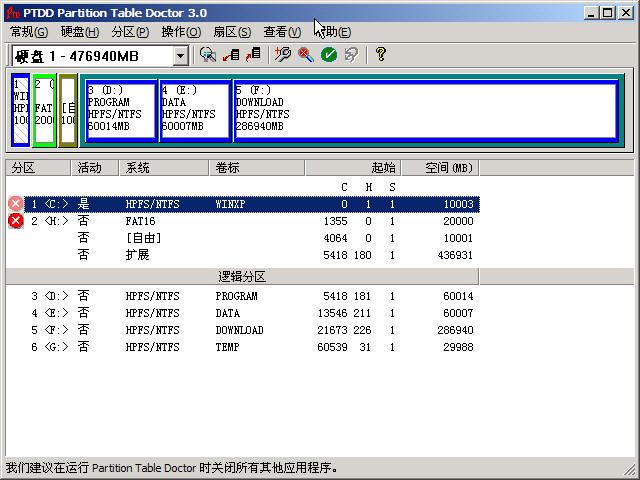
Task: Maximize the PTDD window
Action: (608, 13)
